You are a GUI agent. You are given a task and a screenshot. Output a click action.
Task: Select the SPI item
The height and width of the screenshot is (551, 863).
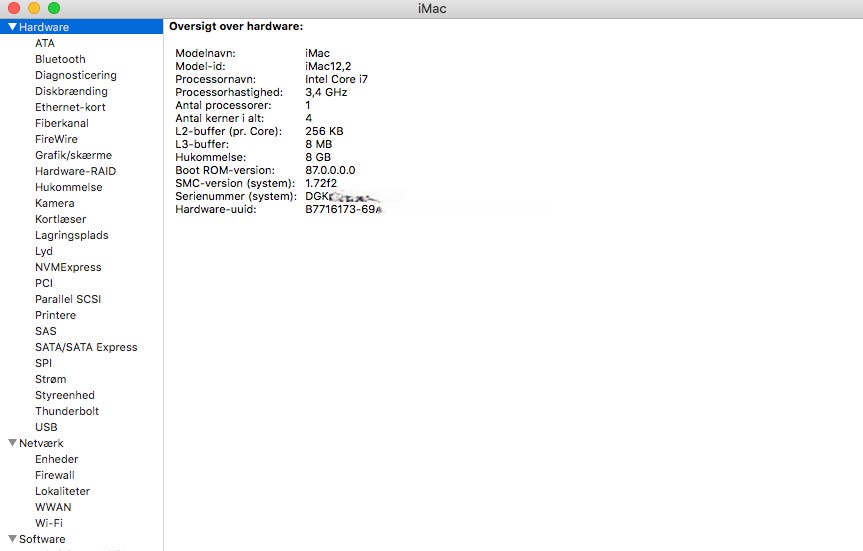(x=43, y=363)
